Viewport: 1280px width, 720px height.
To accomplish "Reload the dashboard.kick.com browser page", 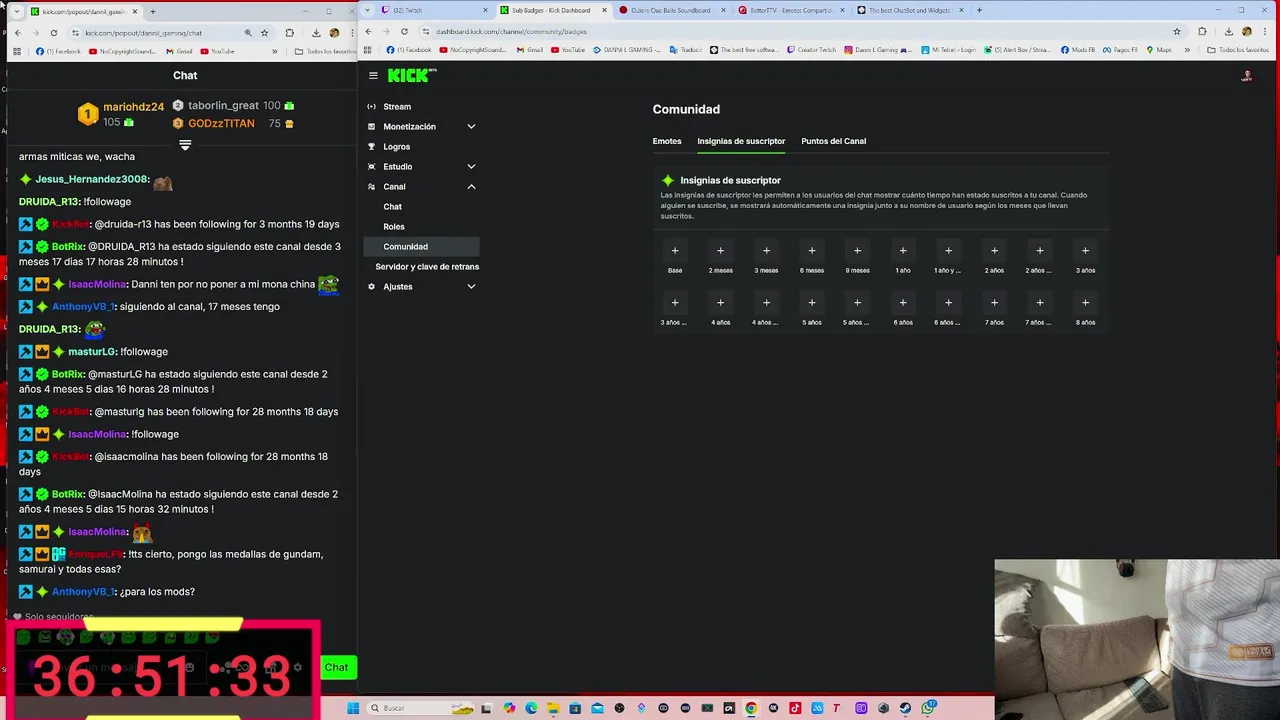I will click(404, 31).
